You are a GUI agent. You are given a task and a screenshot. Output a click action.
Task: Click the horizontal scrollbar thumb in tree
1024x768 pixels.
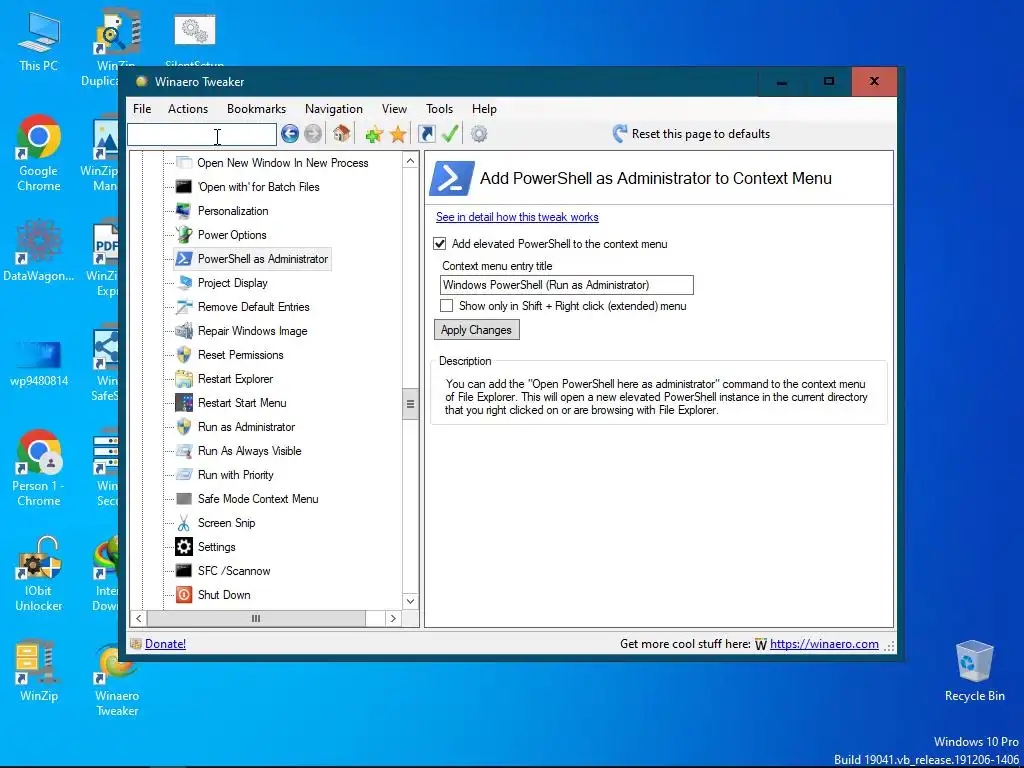point(256,618)
